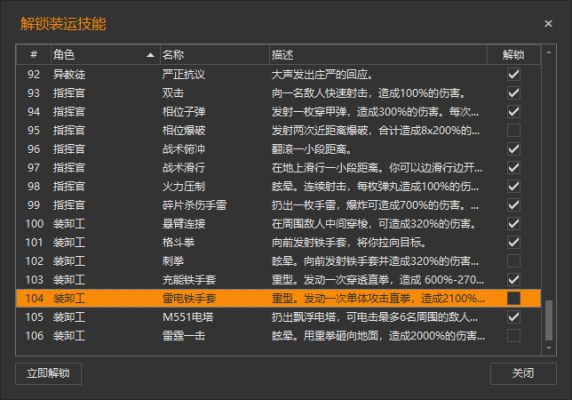Sort by the 解锁 column header
572x400 pixels.
(514, 55)
